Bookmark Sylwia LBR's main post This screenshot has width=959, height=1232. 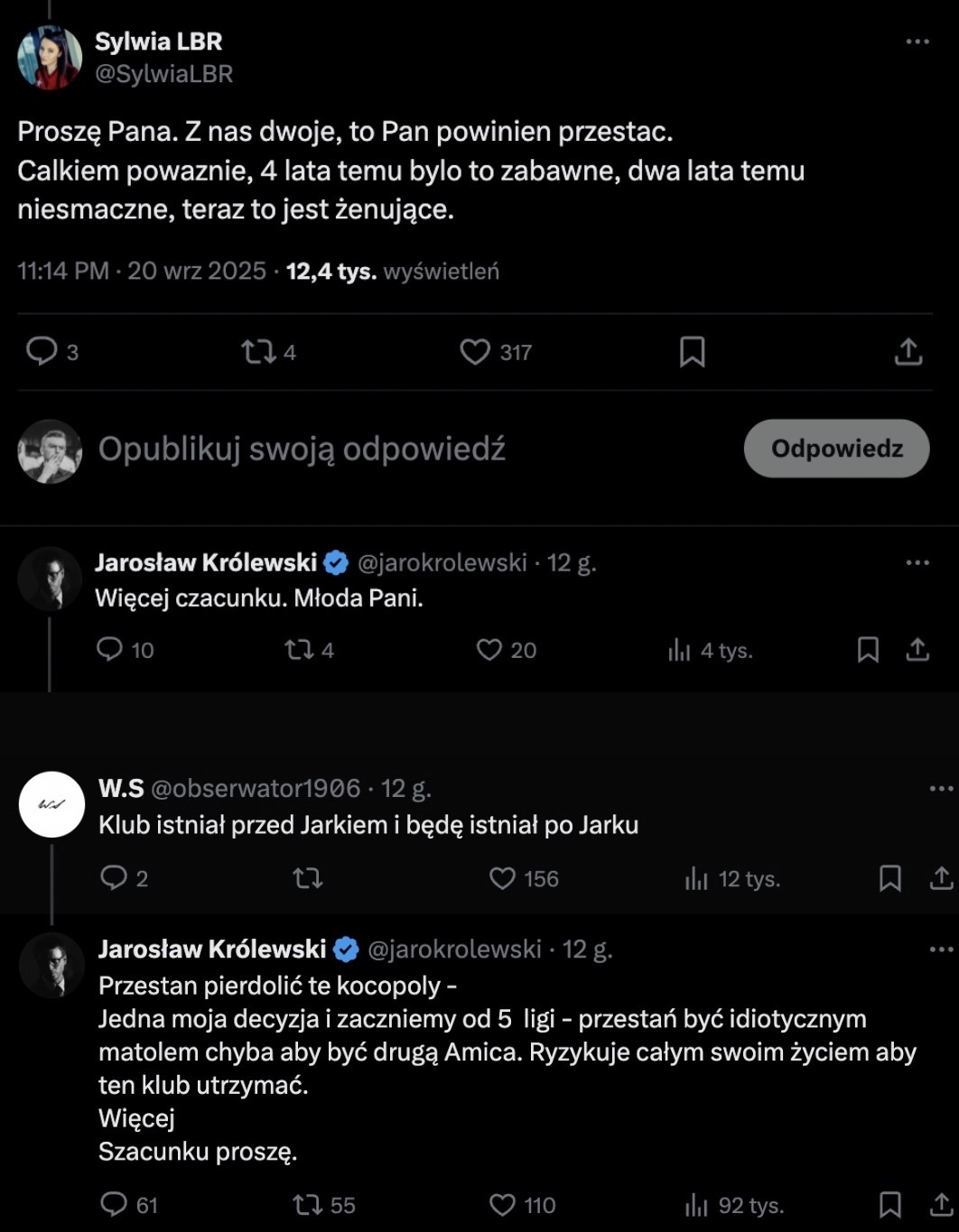[692, 351]
